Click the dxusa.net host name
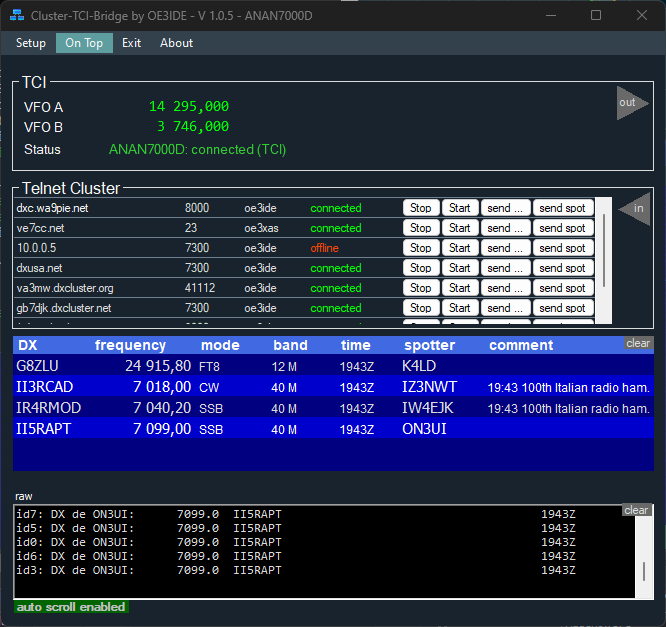Image resolution: width=666 pixels, height=627 pixels. coord(39,268)
